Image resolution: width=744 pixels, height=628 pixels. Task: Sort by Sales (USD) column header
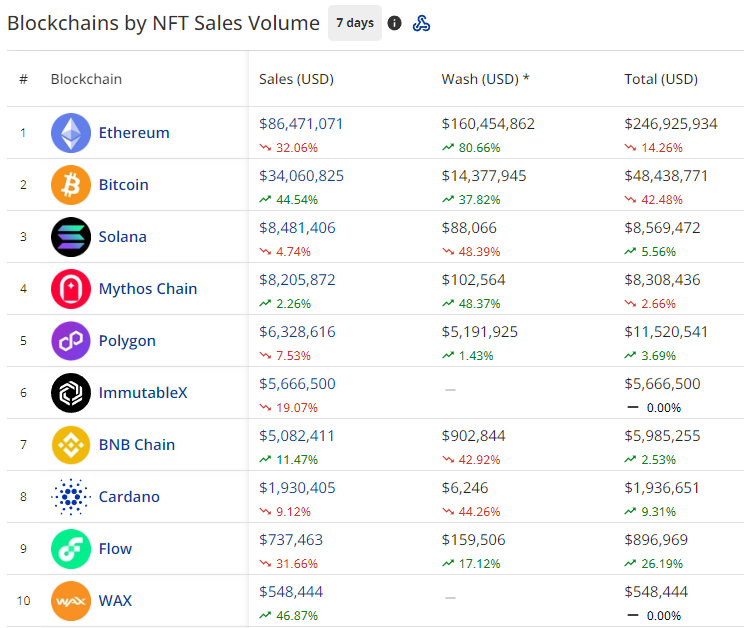click(296, 79)
